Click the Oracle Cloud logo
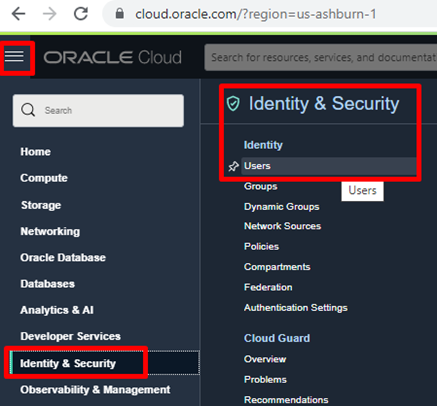Viewport: 437px width, 406px height. tap(113, 57)
